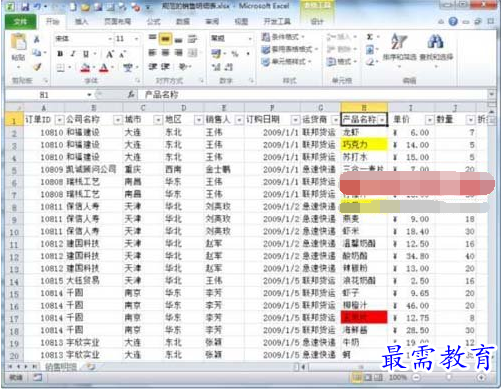Open the 公司名称 column filter dropdown
The width and height of the screenshot is (503, 389).
tap(118, 120)
